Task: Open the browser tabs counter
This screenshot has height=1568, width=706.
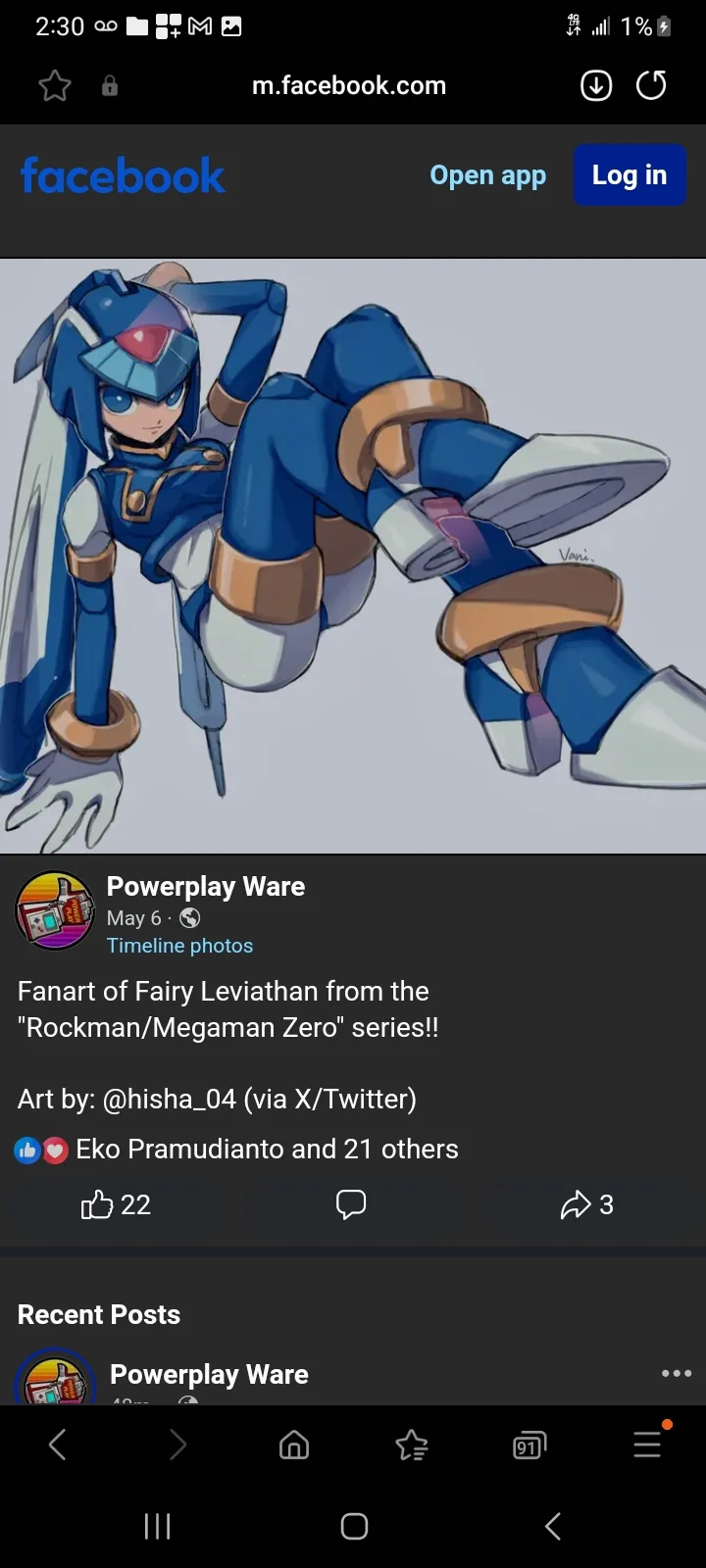Action: (529, 1445)
